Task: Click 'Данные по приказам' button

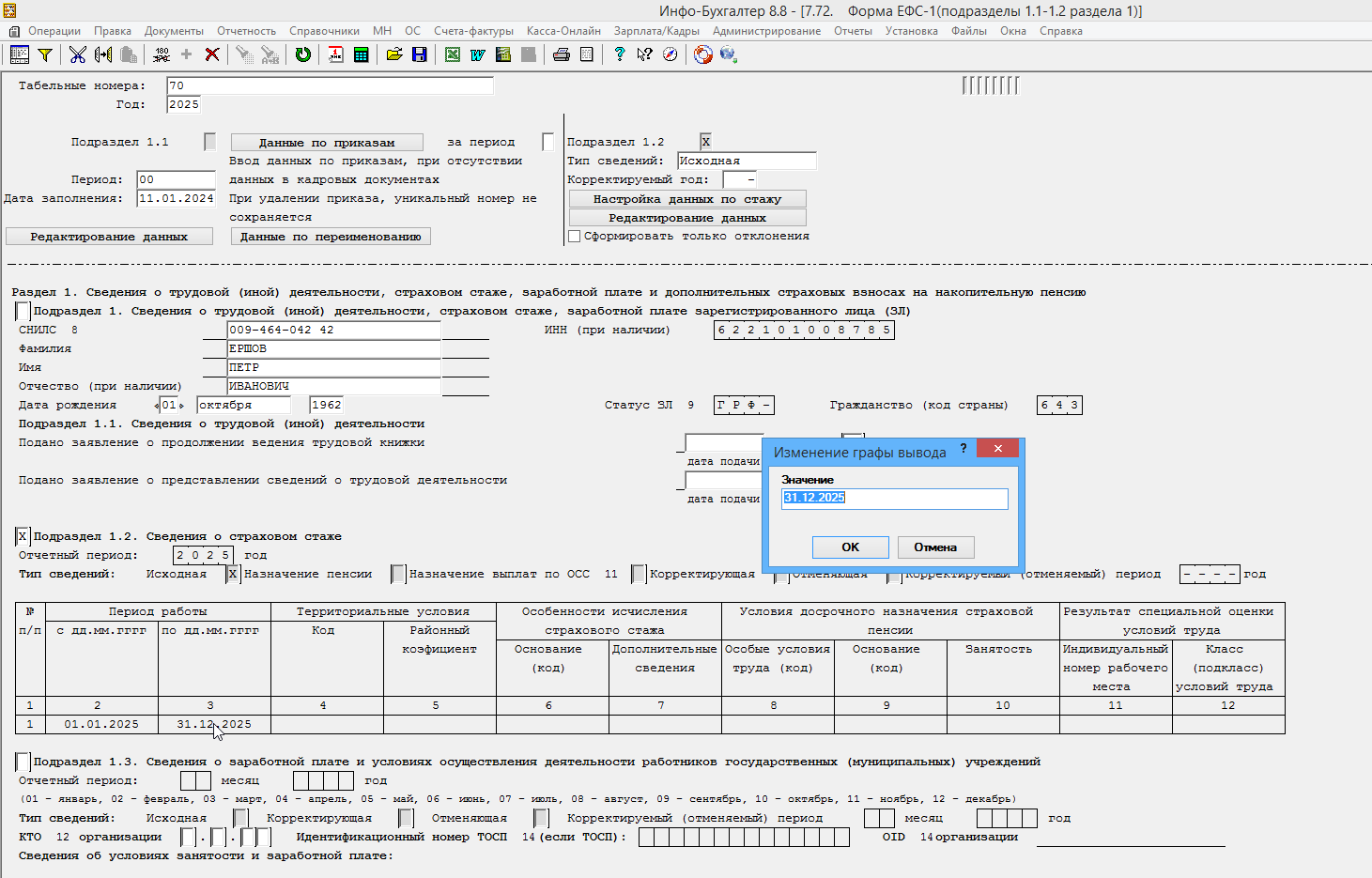Action: click(x=327, y=143)
